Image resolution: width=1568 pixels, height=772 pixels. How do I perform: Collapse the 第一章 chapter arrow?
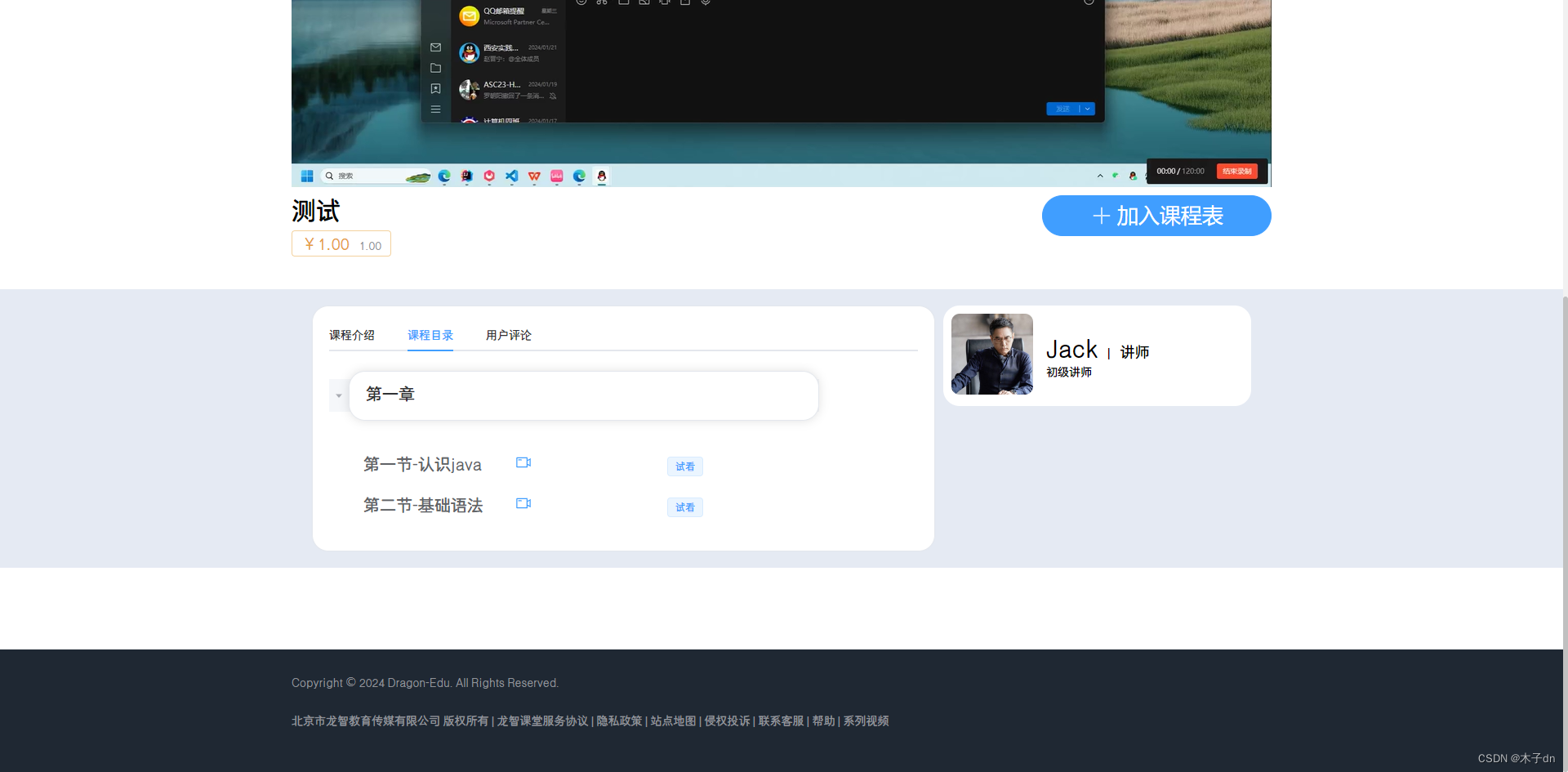point(339,395)
